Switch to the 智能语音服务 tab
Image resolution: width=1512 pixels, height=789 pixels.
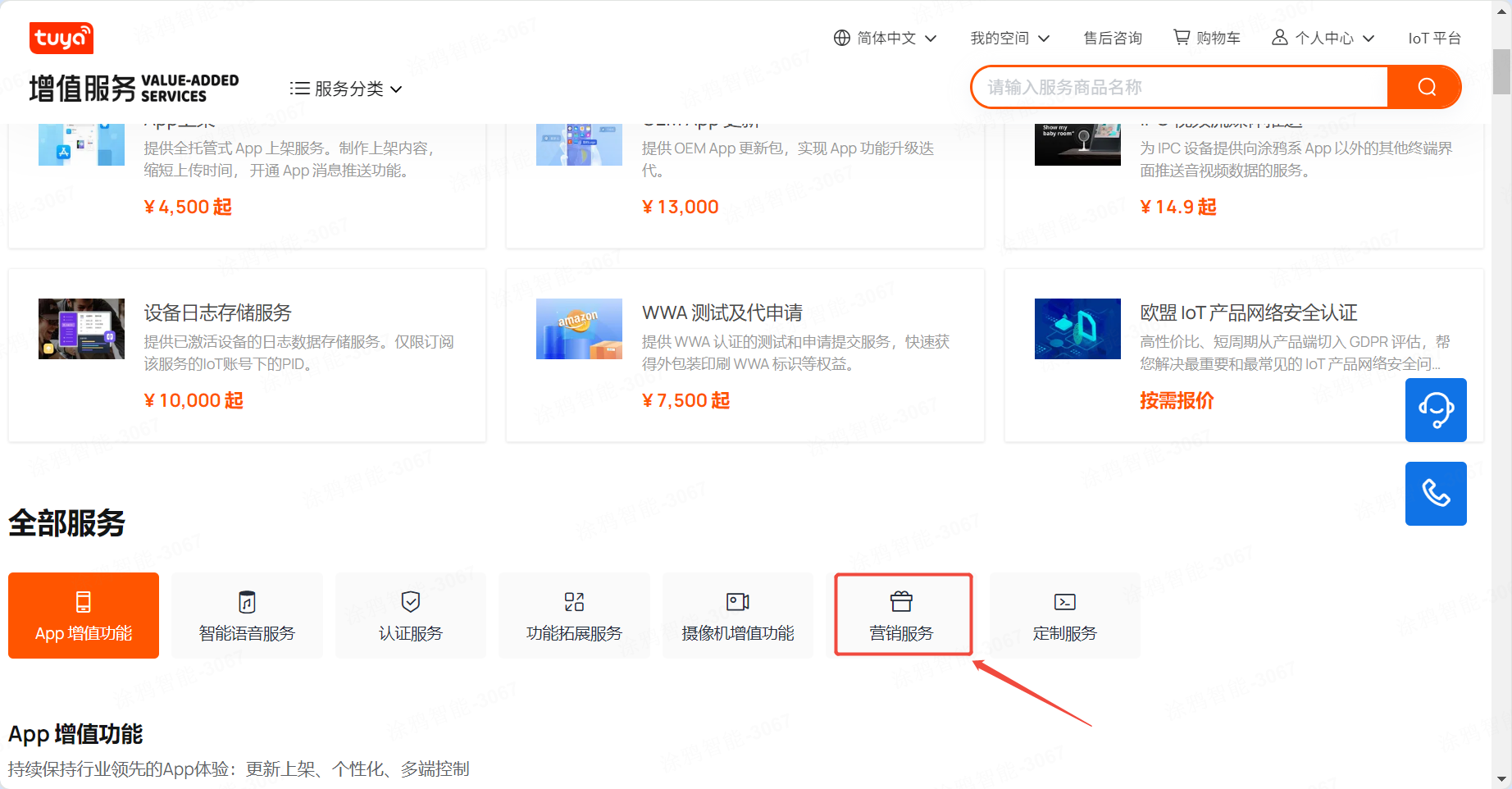click(x=247, y=615)
